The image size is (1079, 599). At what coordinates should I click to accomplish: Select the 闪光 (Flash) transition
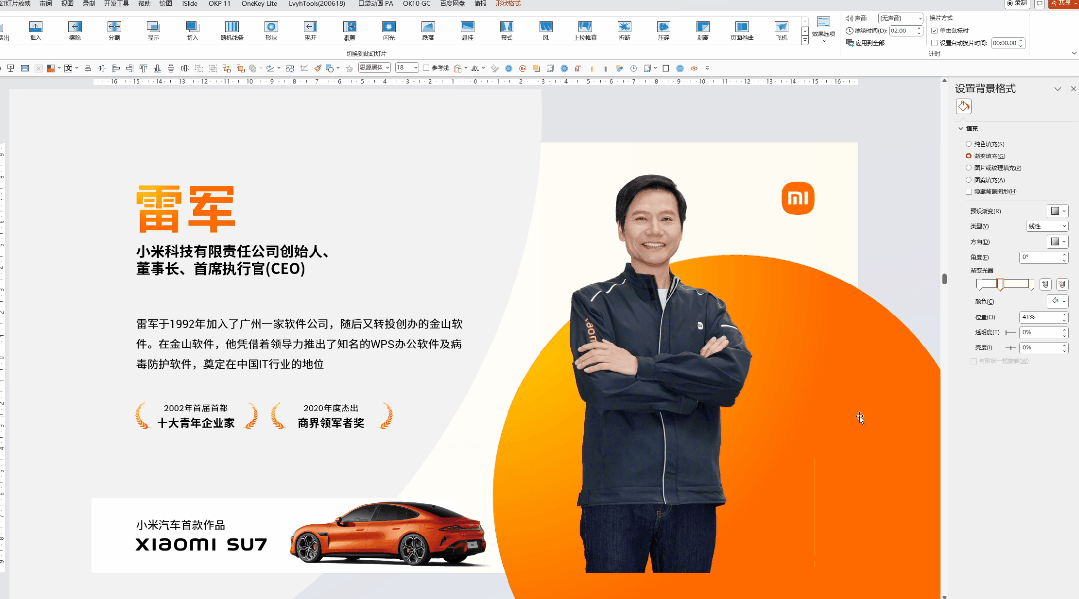[389, 30]
